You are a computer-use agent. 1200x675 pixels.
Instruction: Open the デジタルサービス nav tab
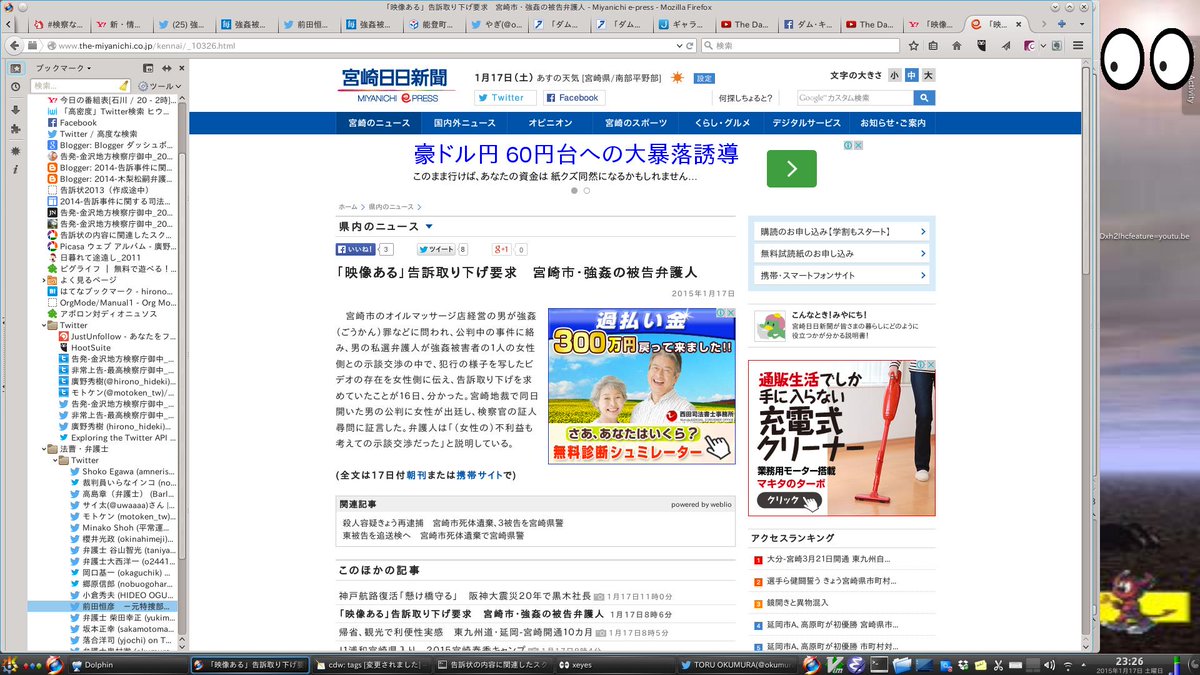[806, 123]
